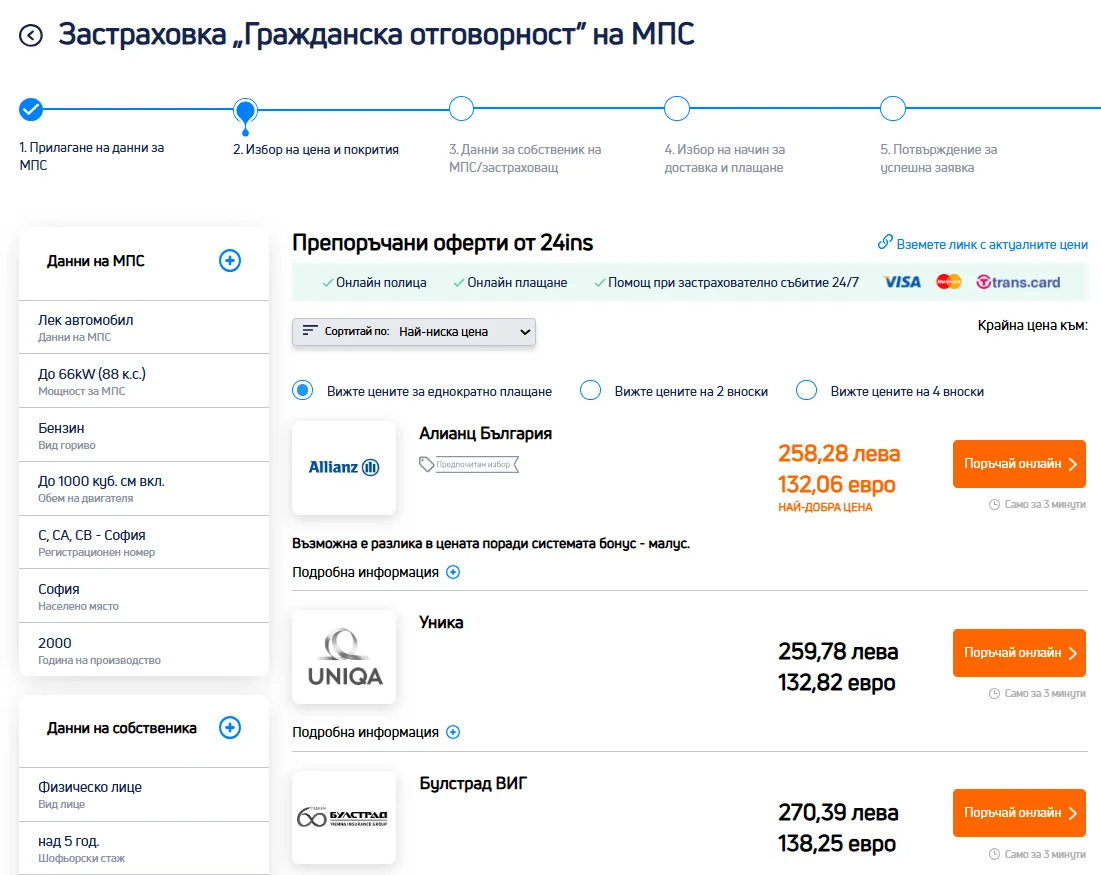
Task: Open the Сортирай по sorting dropdown
Action: [x=414, y=332]
